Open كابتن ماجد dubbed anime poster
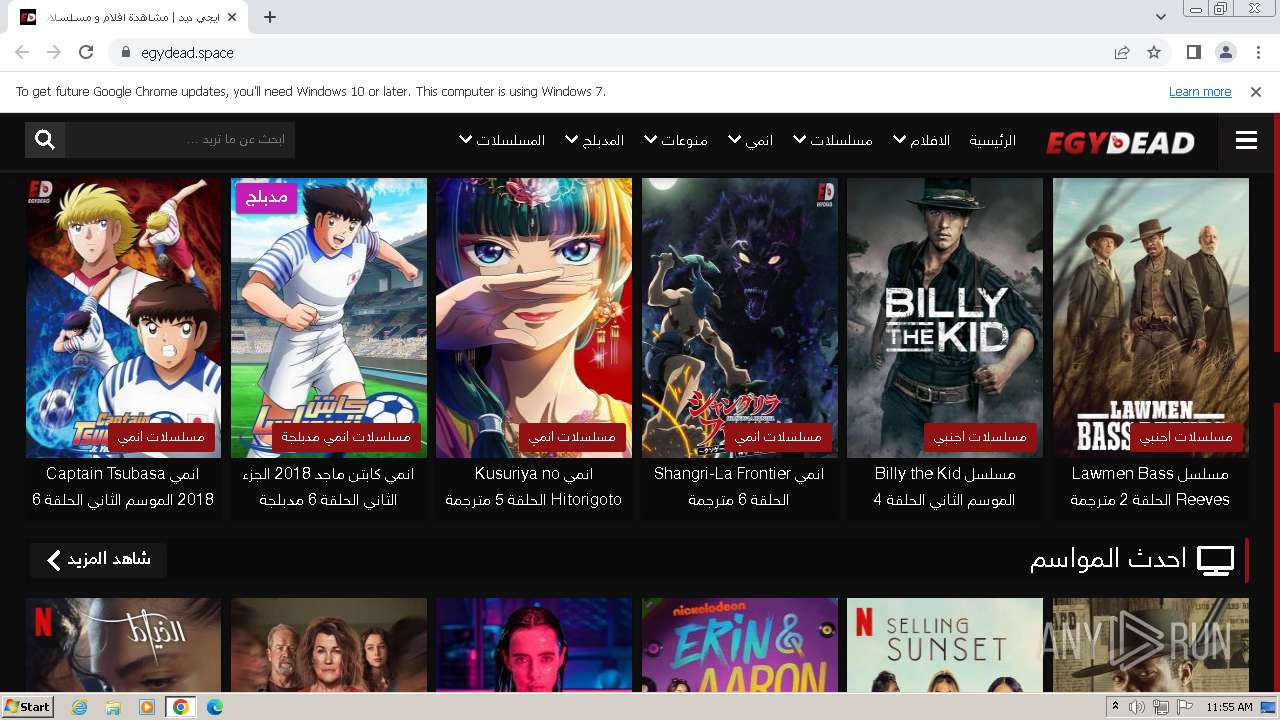 click(x=329, y=318)
